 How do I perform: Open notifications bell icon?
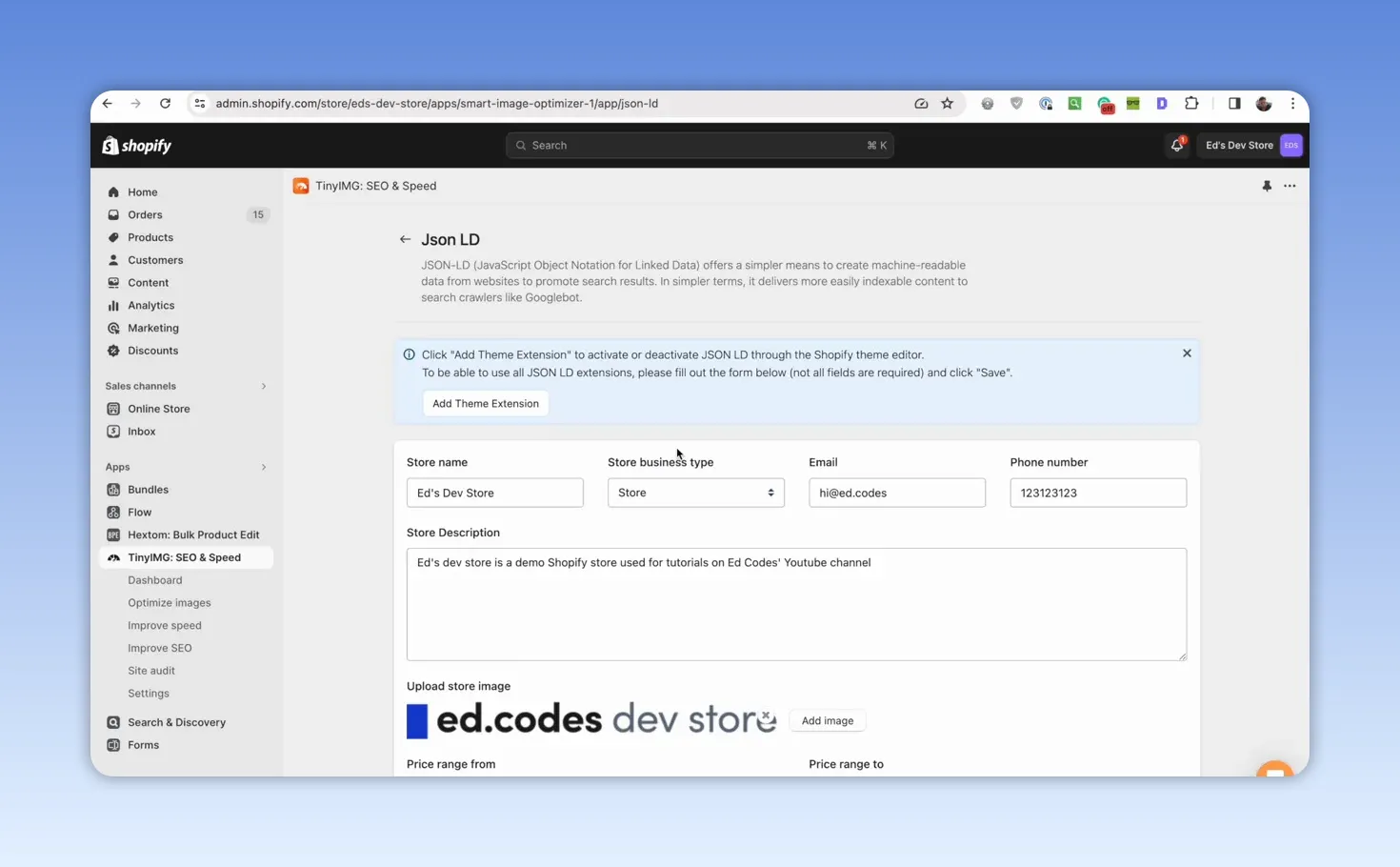(1177, 145)
